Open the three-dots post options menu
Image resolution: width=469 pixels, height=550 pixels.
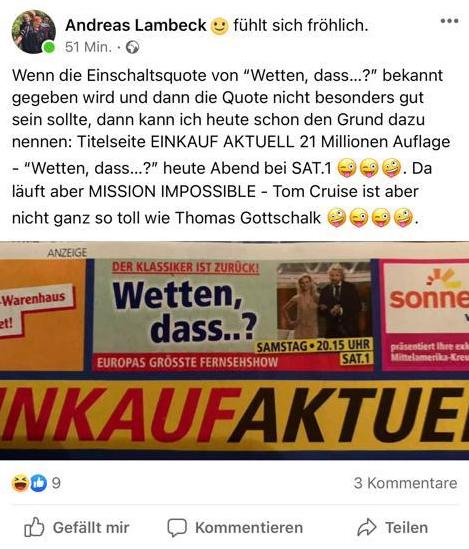point(449,21)
